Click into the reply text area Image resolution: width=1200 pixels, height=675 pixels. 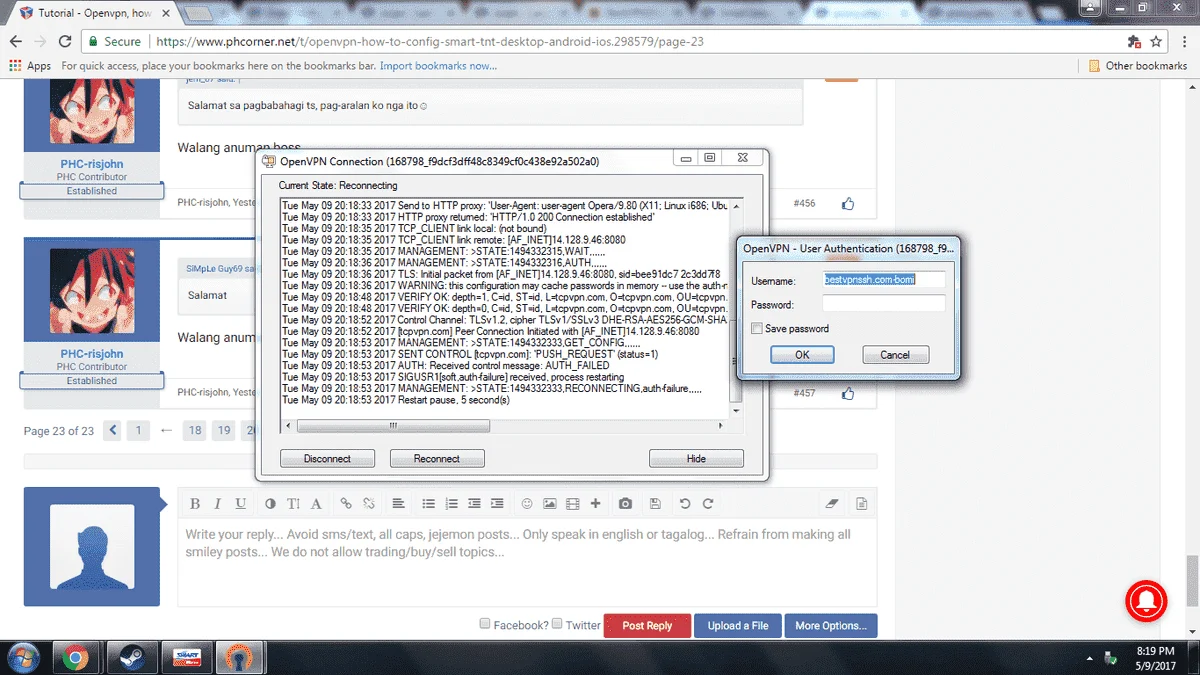(x=527, y=562)
